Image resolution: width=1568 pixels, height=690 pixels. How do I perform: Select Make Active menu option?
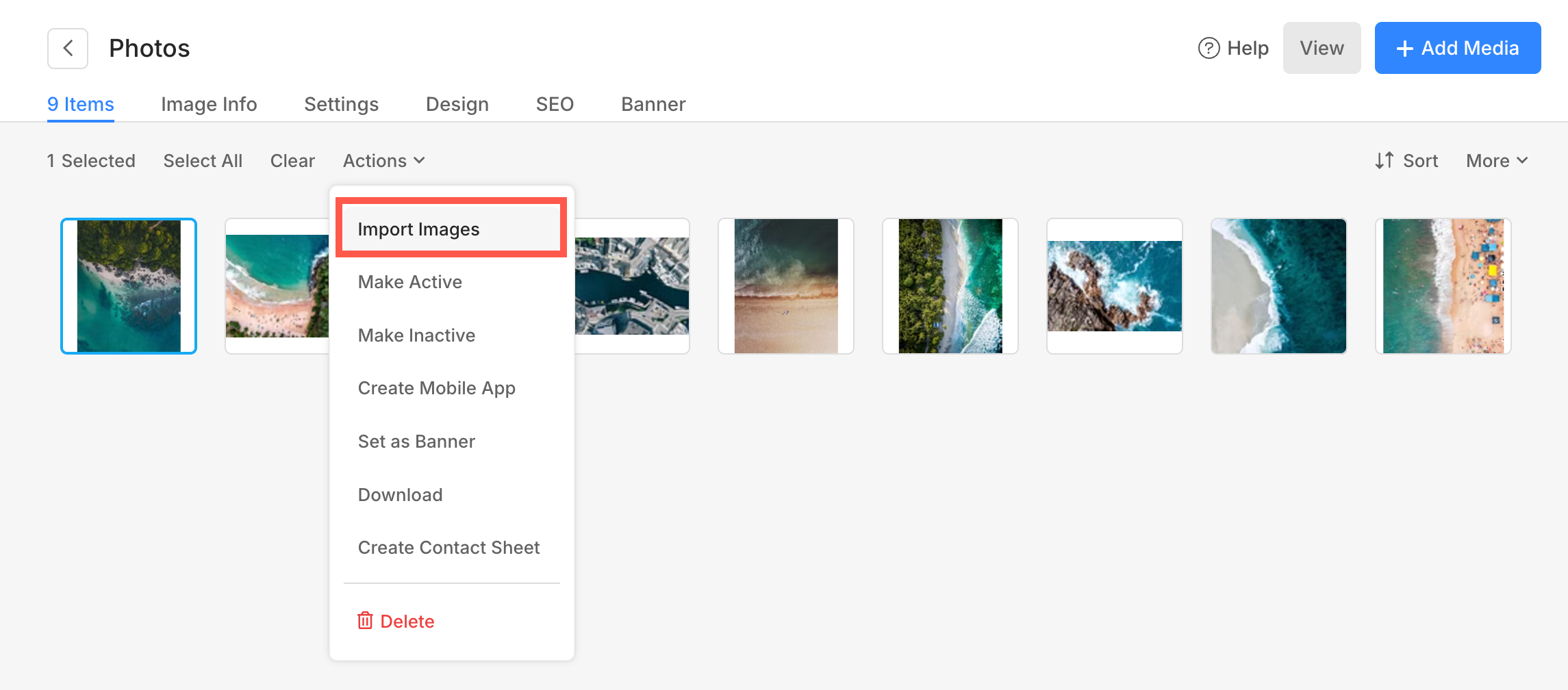(409, 282)
